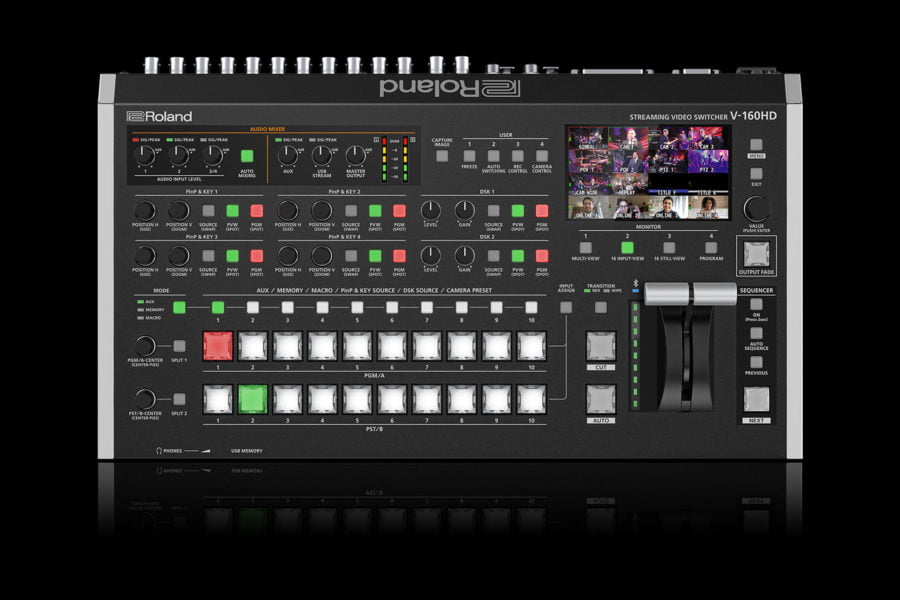
Task: Toggle the PVW spot button for DSK 2
Action: pos(516,254)
